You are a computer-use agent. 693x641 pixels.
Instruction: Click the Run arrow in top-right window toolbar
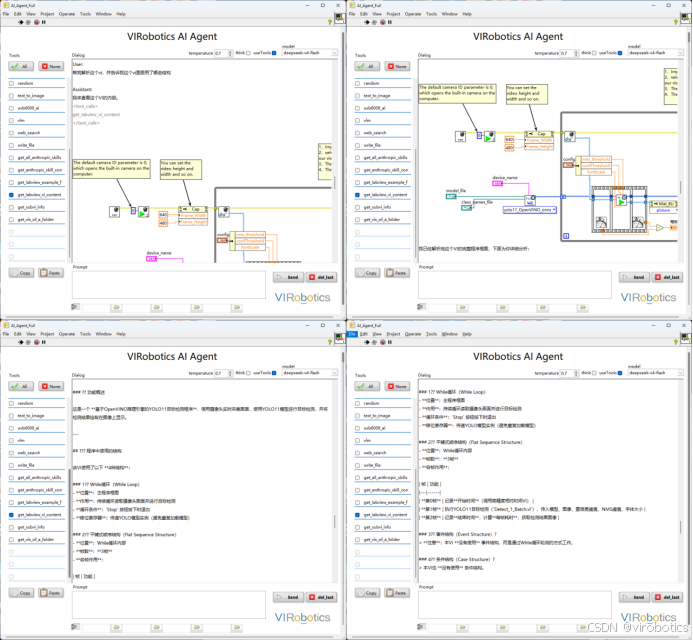click(366, 22)
